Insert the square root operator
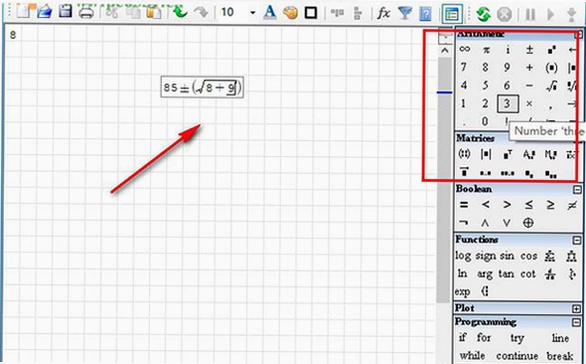The height and width of the screenshot is (364, 586). tap(551, 86)
